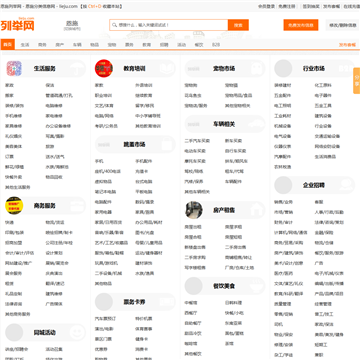Viewport: 360px width, 360px height.
Task: Click the bag icon in 跳蚤市场 header
Action: [166, 144]
